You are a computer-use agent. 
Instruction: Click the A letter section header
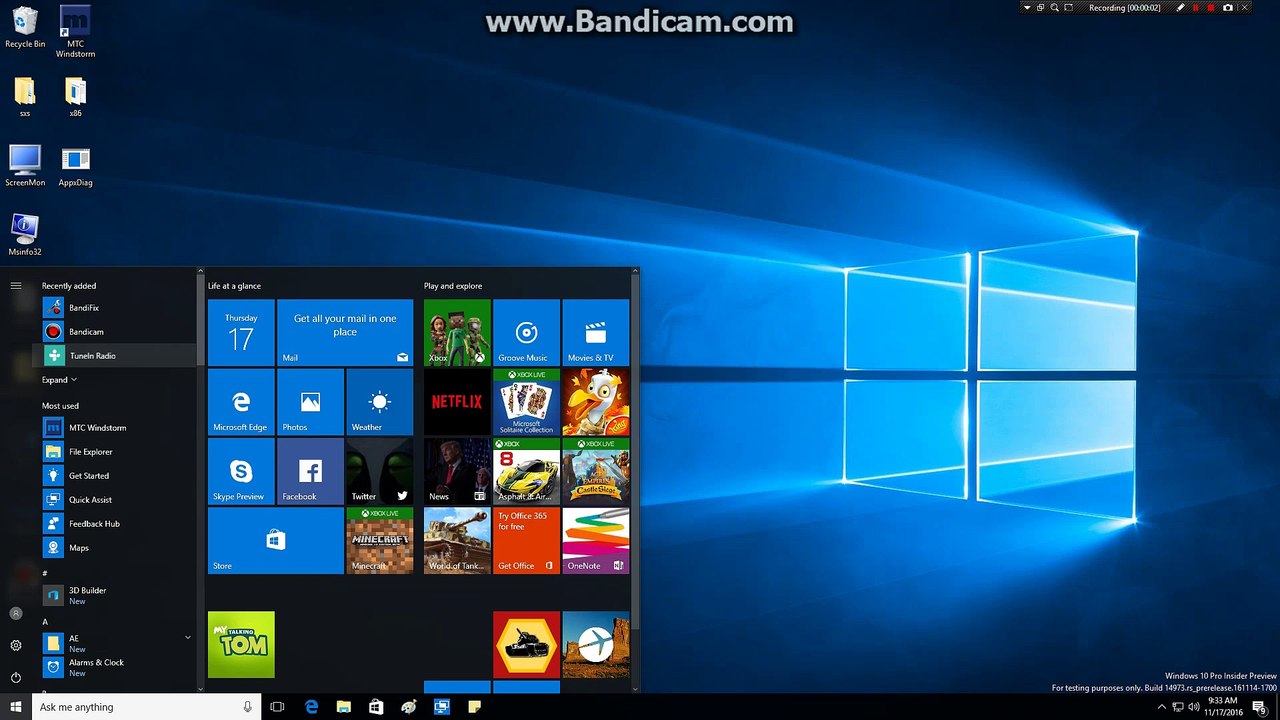(x=45, y=622)
